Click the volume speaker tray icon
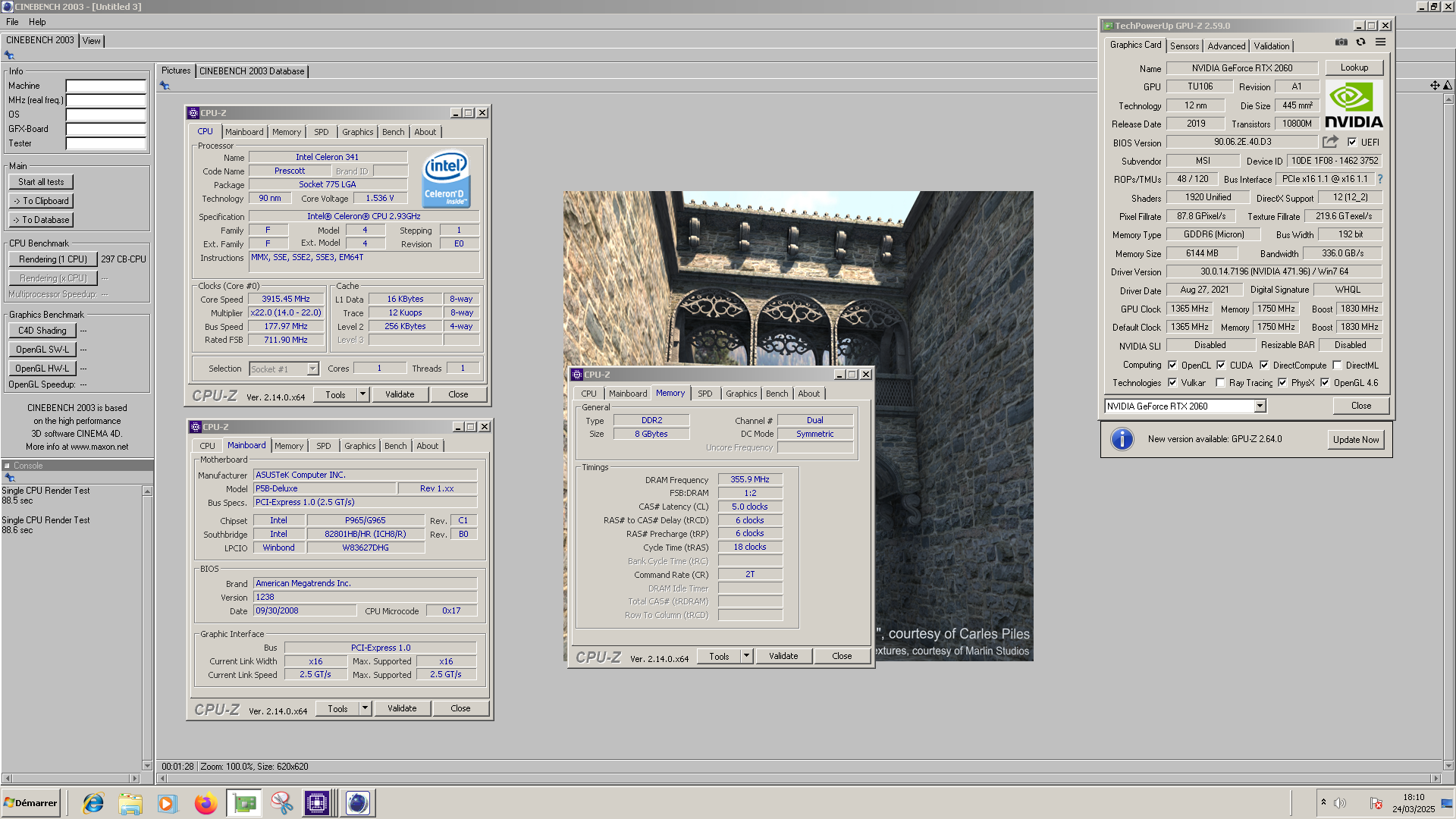 [1340, 803]
